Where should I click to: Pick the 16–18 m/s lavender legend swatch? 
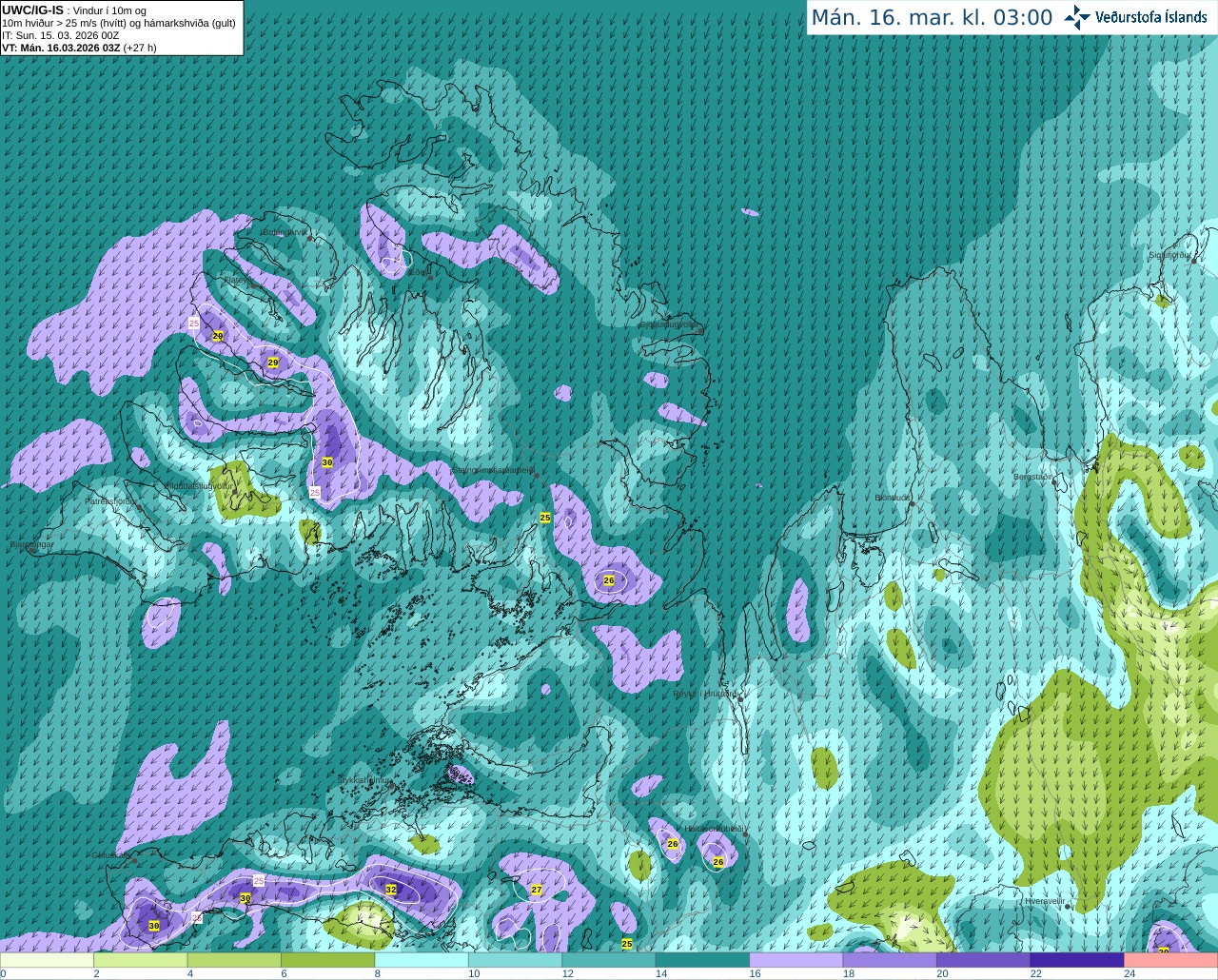coord(797,960)
